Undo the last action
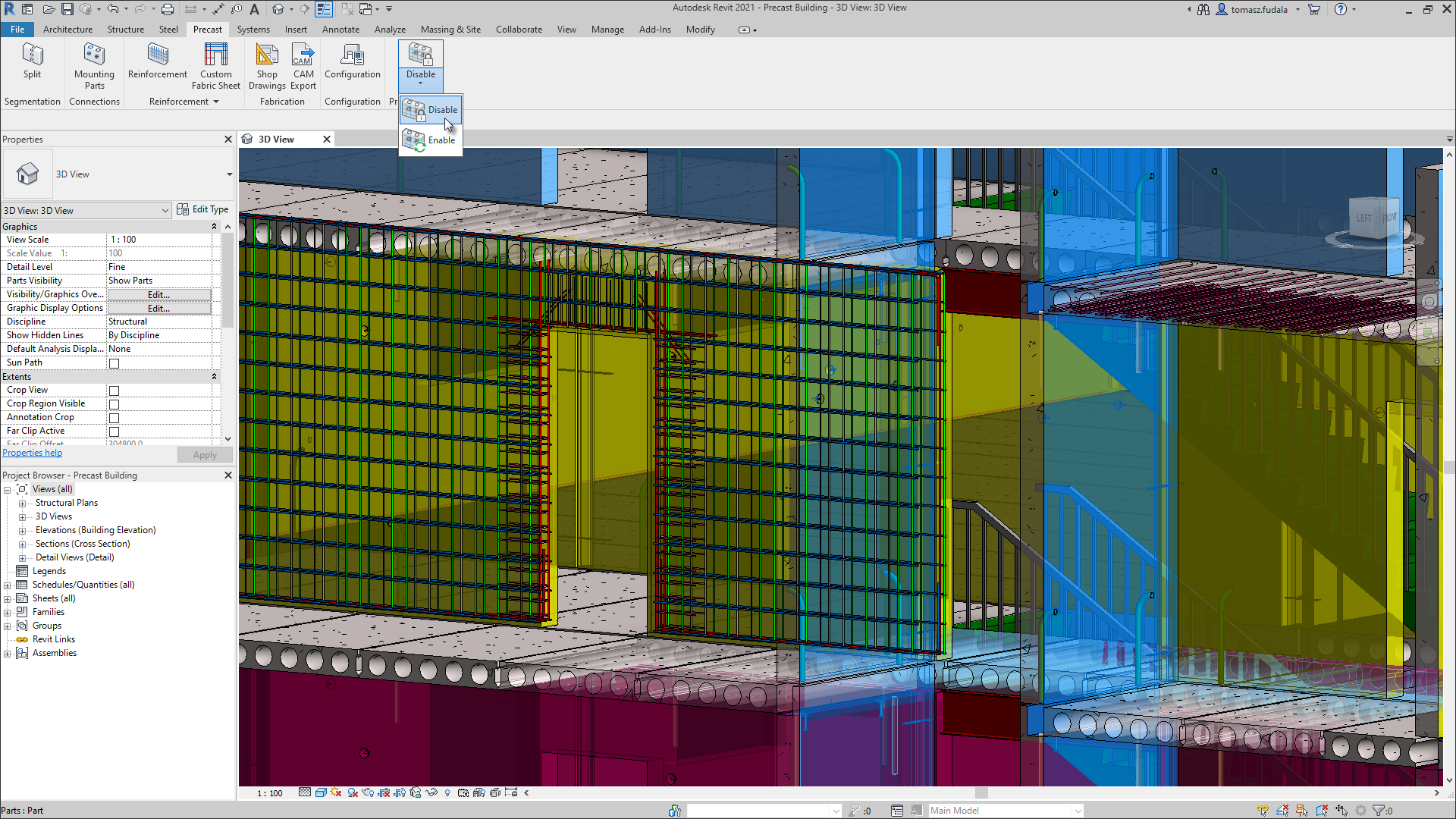 pyautogui.click(x=113, y=9)
